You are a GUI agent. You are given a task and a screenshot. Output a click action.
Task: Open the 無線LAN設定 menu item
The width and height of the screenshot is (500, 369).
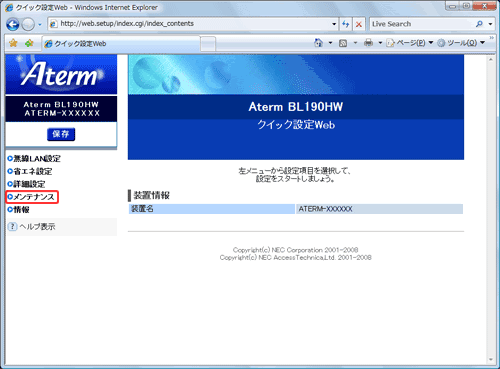(34, 159)
